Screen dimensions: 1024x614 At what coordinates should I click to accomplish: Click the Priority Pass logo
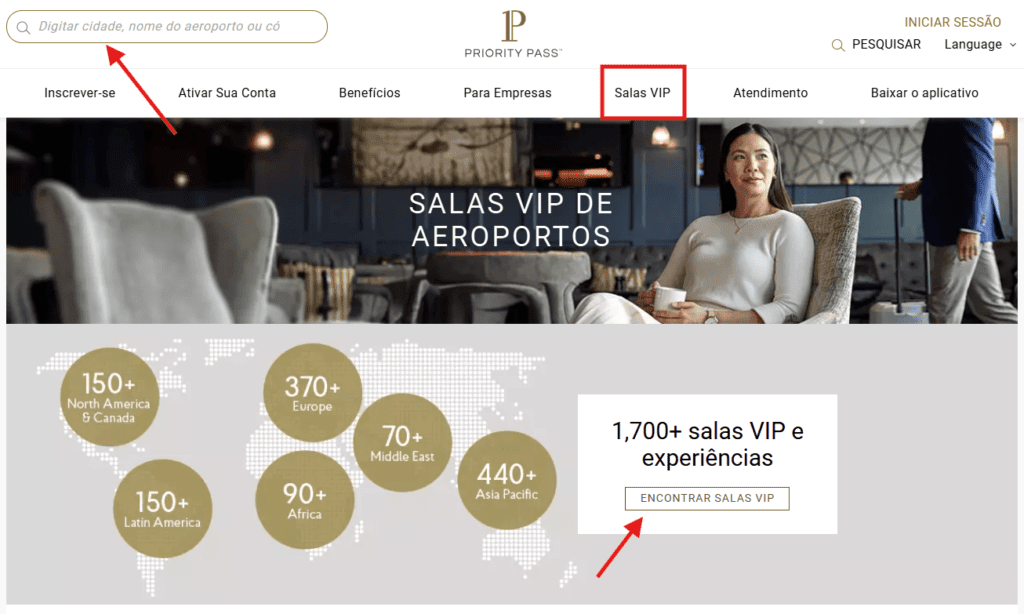pos(513,34)
